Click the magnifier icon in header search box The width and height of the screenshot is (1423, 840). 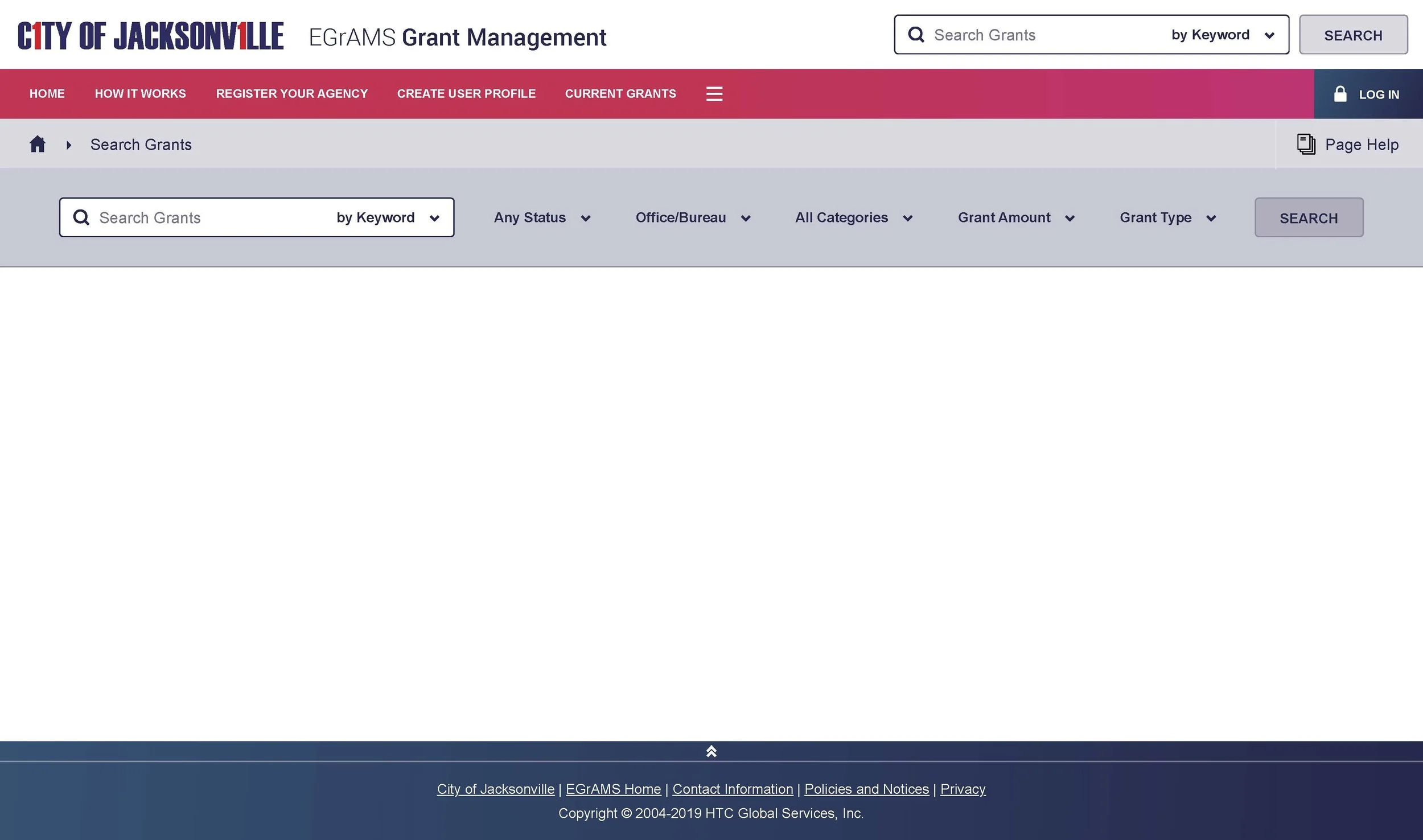point(916,35)
